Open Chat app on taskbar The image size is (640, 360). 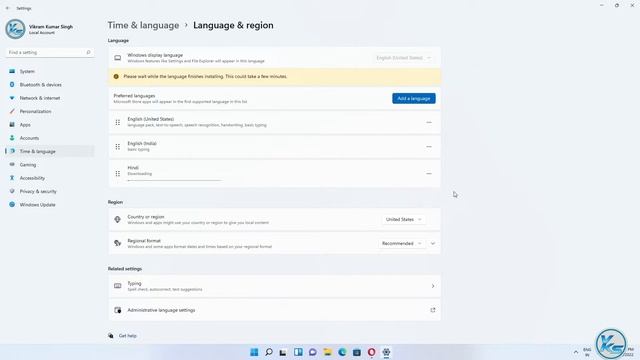(x=313, y=352)
